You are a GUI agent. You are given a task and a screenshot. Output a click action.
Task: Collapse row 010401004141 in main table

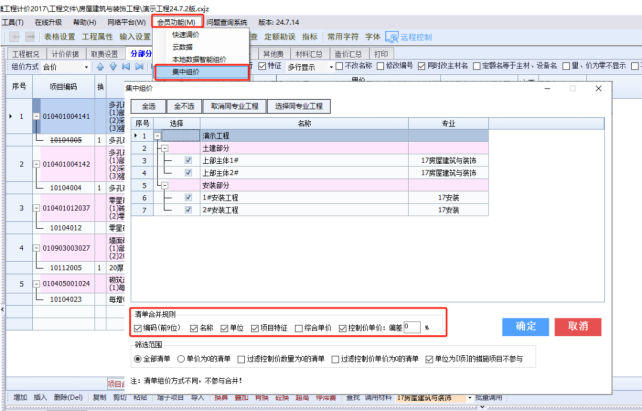36,117
